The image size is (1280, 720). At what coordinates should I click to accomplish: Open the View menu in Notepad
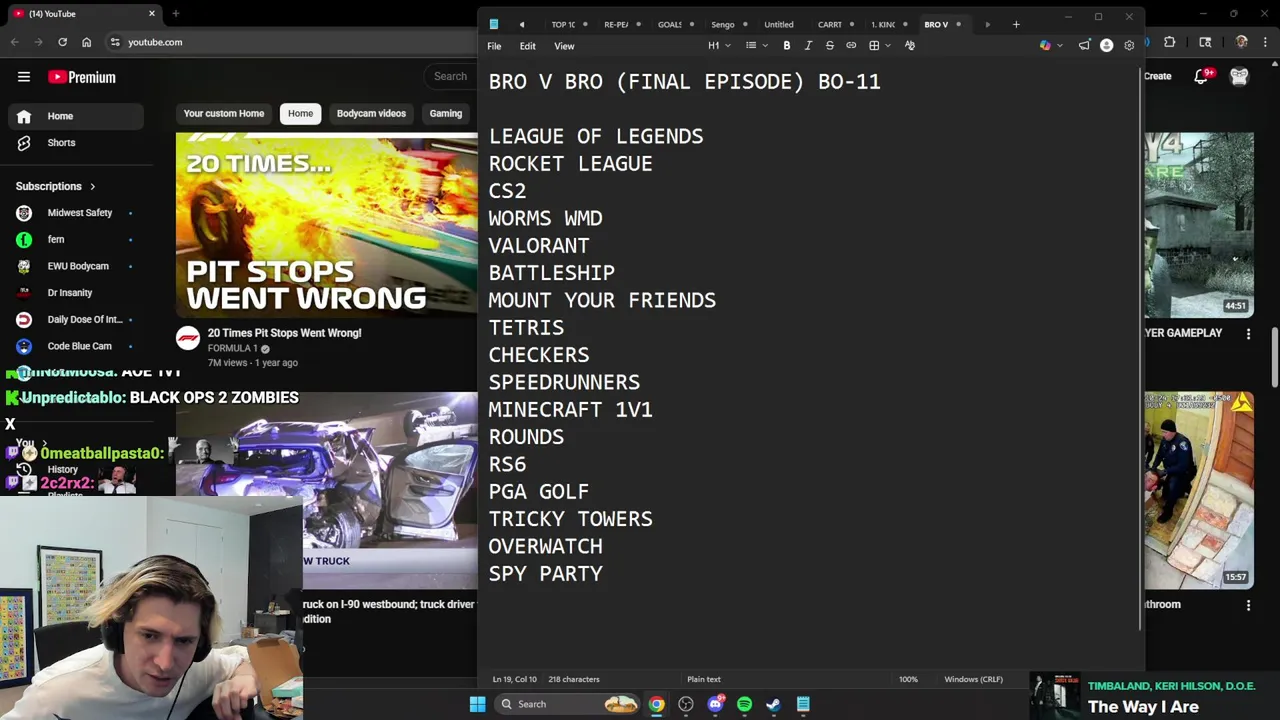pos(564,46)
